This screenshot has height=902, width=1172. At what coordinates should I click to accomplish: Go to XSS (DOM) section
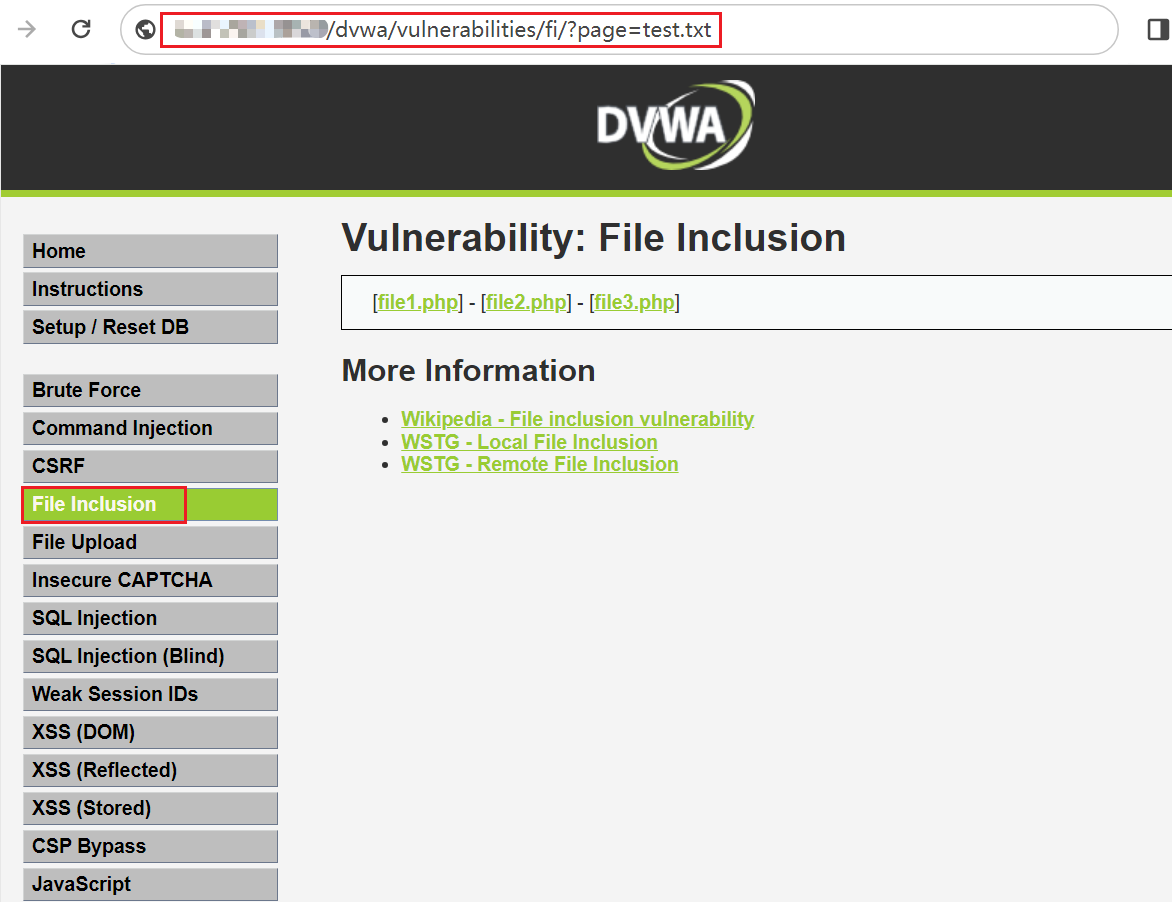click(150, 732)
